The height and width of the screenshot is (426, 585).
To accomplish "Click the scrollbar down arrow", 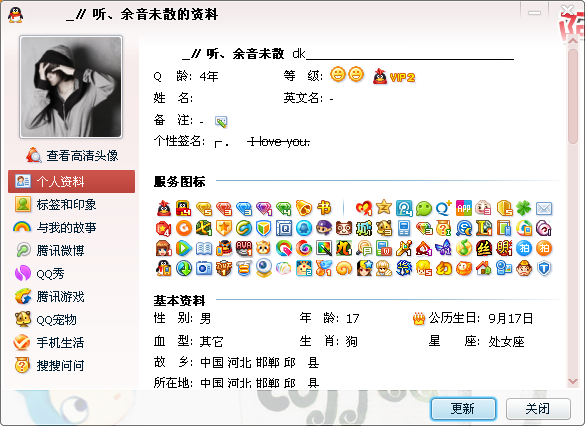I will (573, 381).
